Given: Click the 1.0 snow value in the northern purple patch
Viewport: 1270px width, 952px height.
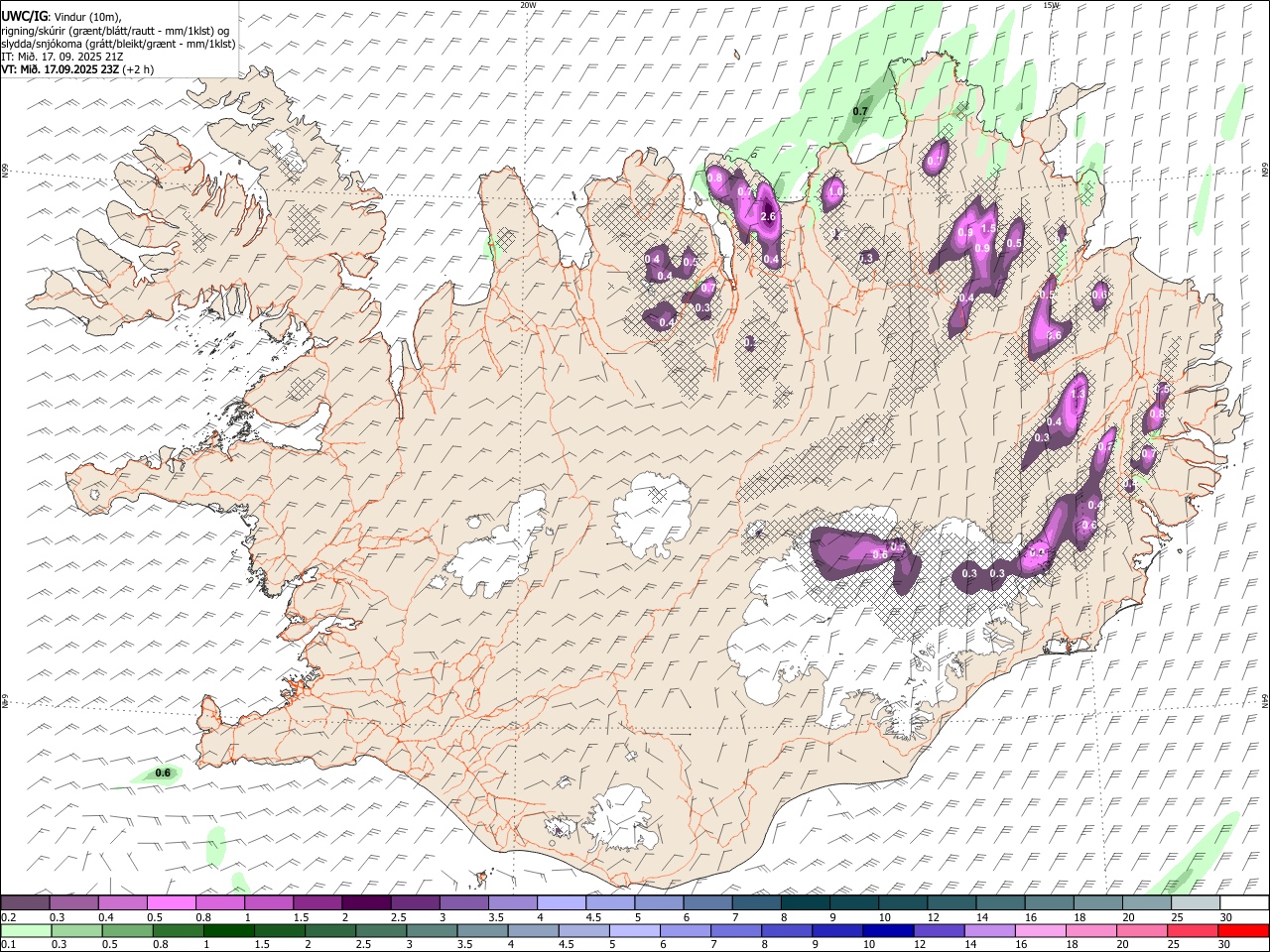Looking at the screenshot, I should point(835,191).
